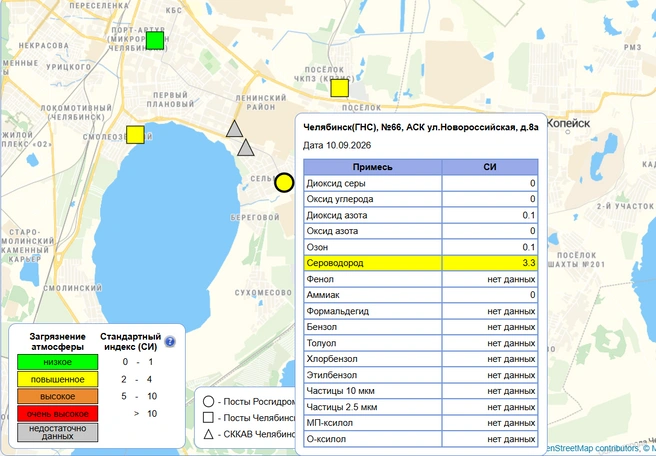
Task: Click the green square marker near Порт-Артур
Action: click(x=155, y=41)
